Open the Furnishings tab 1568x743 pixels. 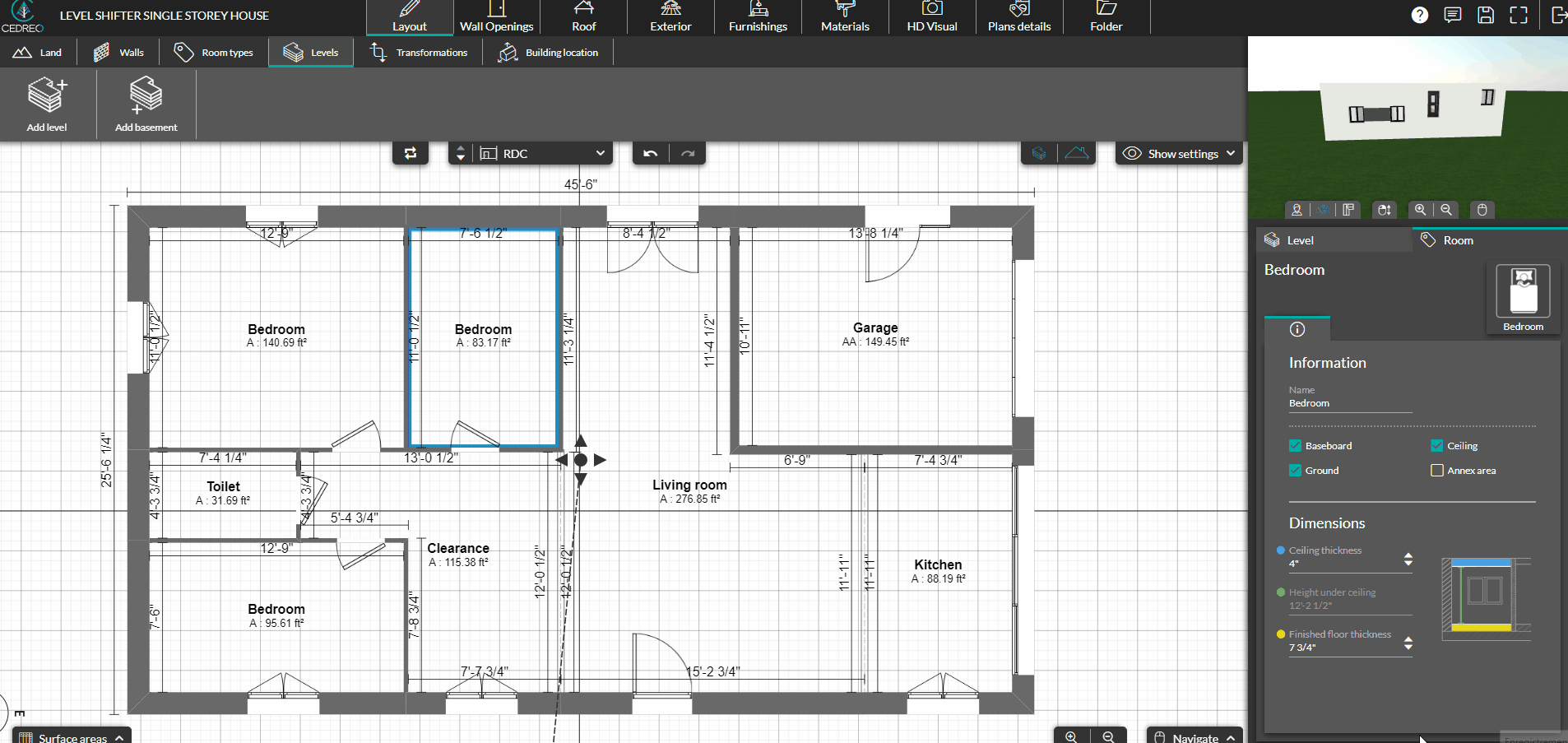(758, 17)
